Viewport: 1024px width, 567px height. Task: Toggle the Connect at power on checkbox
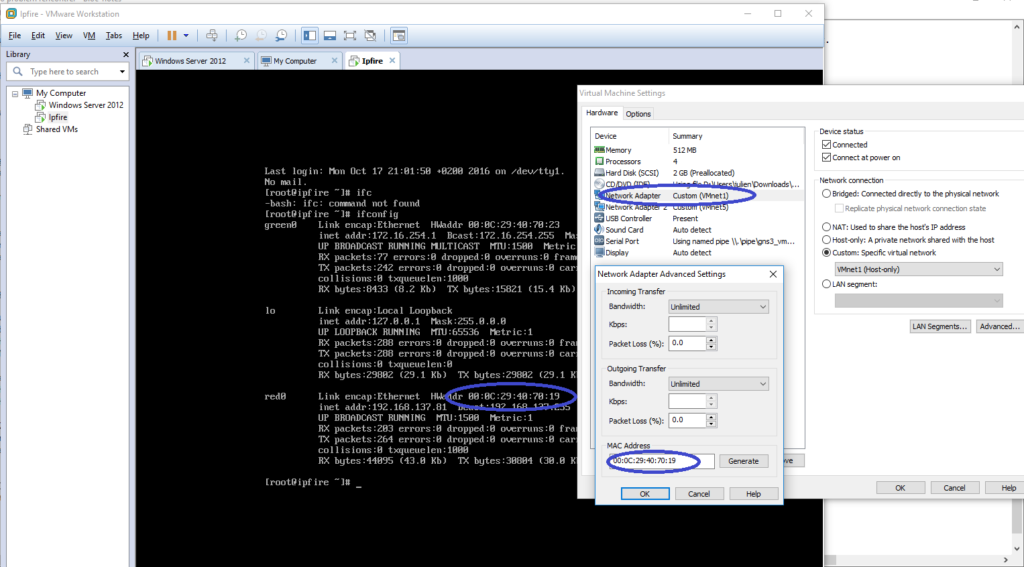[826, 157]
